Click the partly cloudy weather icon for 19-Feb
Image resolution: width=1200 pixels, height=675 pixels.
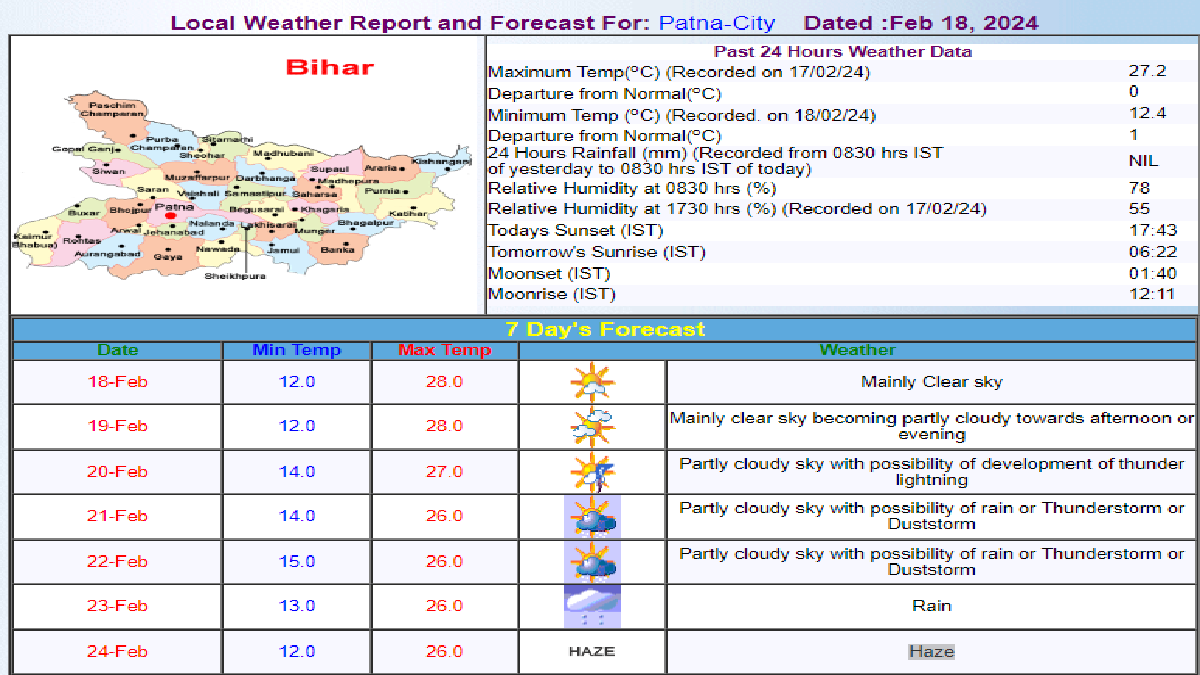pyautogui.click(x=592, y=425)
